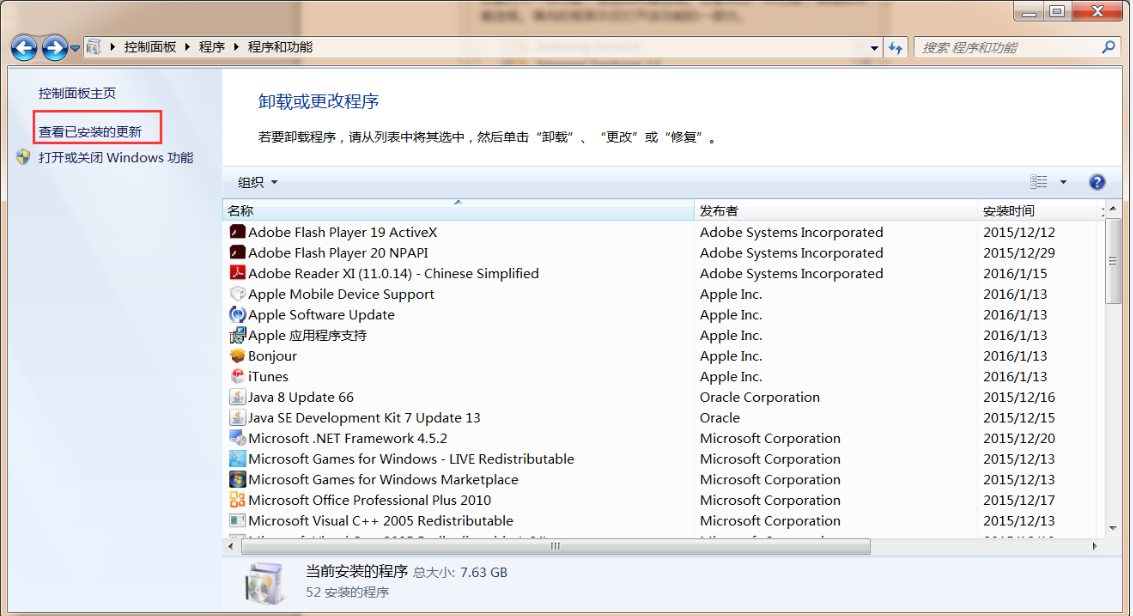Select the iTunes program name
The image size is (1133, 616).
pos(268,376)
